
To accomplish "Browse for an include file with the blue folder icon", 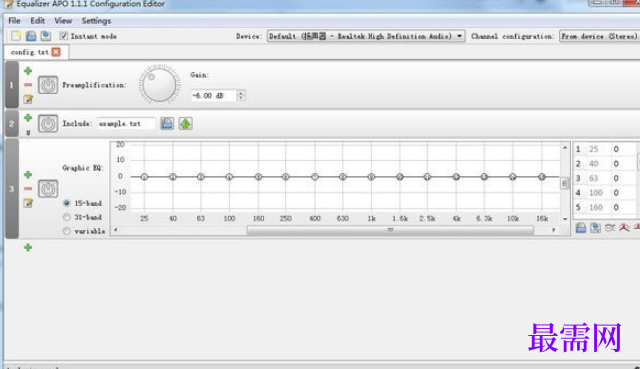I will 167,123.
